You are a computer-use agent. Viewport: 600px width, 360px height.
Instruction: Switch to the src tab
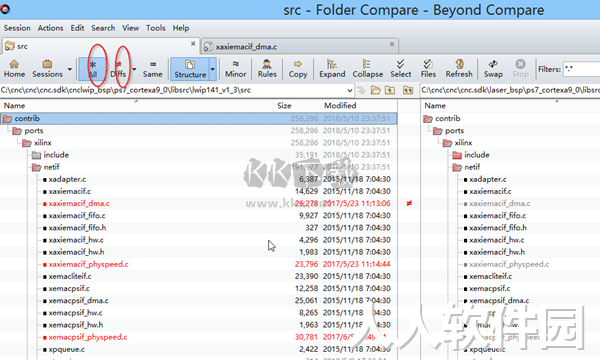point(100,46)
